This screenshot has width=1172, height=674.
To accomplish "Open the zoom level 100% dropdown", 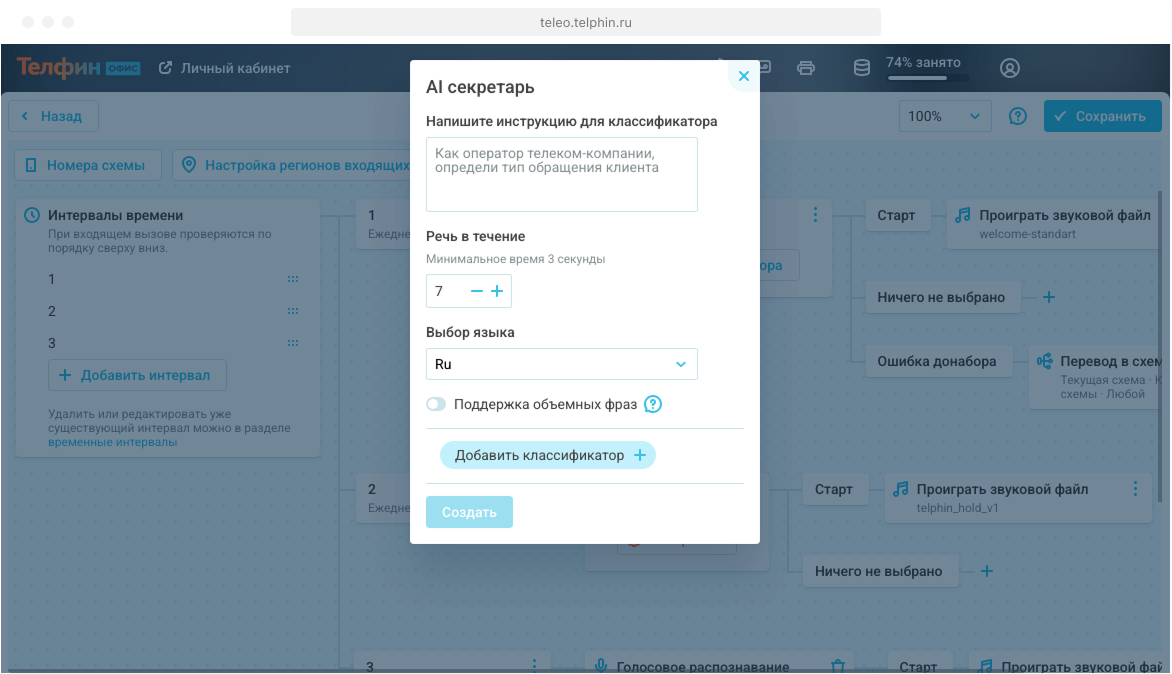I will pos(944,116).
